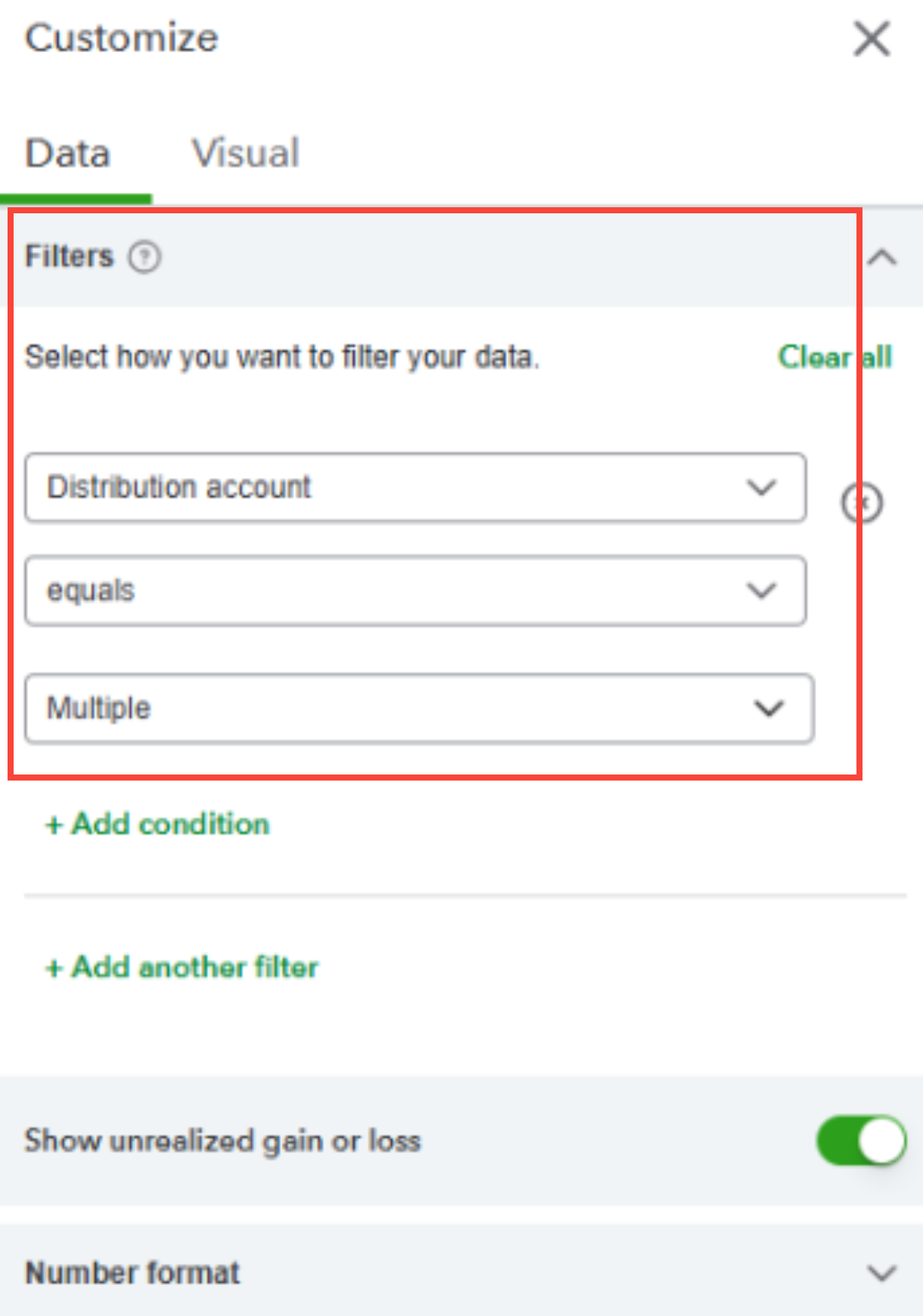
Task: Click the Filters help question mark icon
Action: pos(145,257)
